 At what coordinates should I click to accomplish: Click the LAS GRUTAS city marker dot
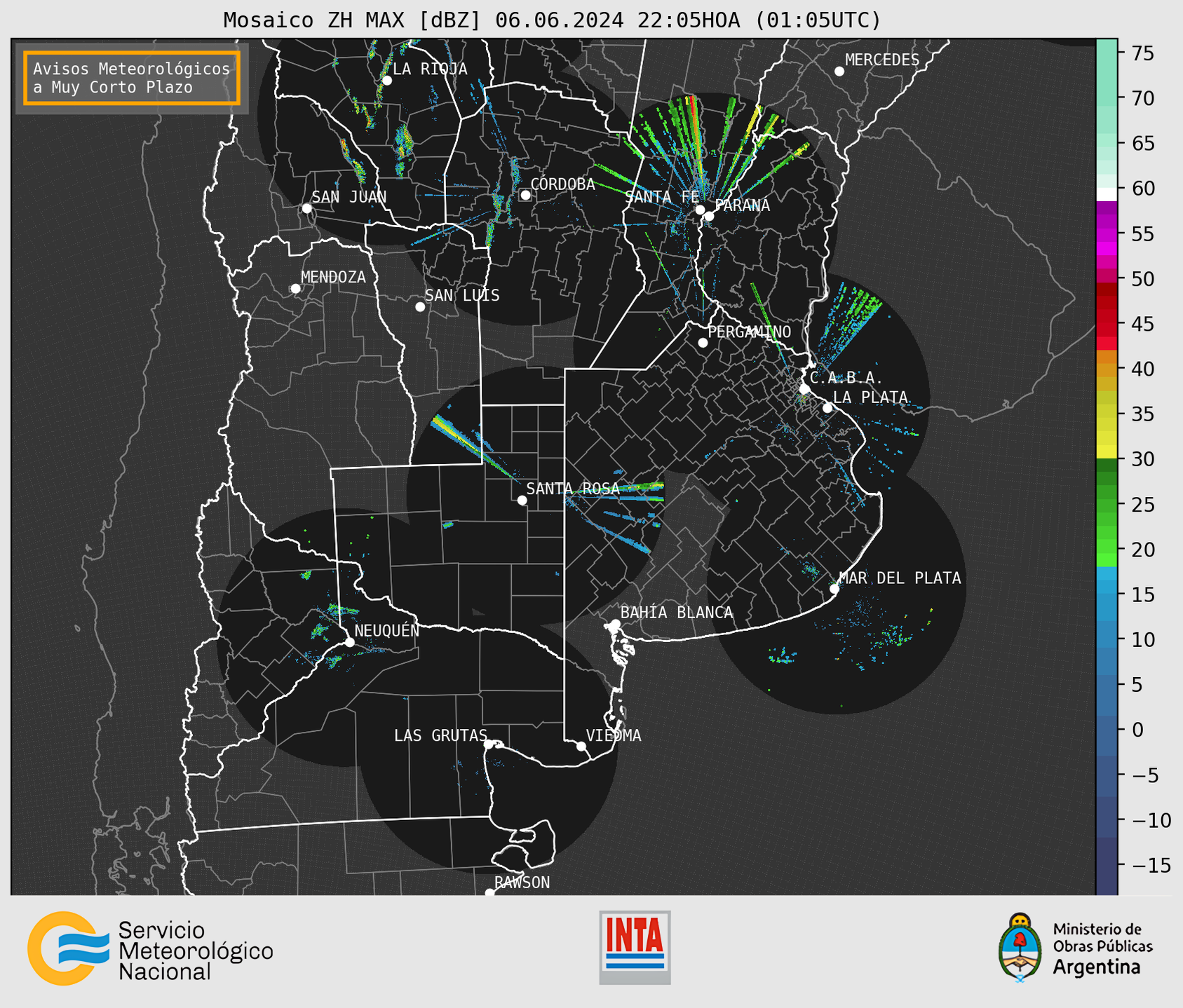point(489,744)
